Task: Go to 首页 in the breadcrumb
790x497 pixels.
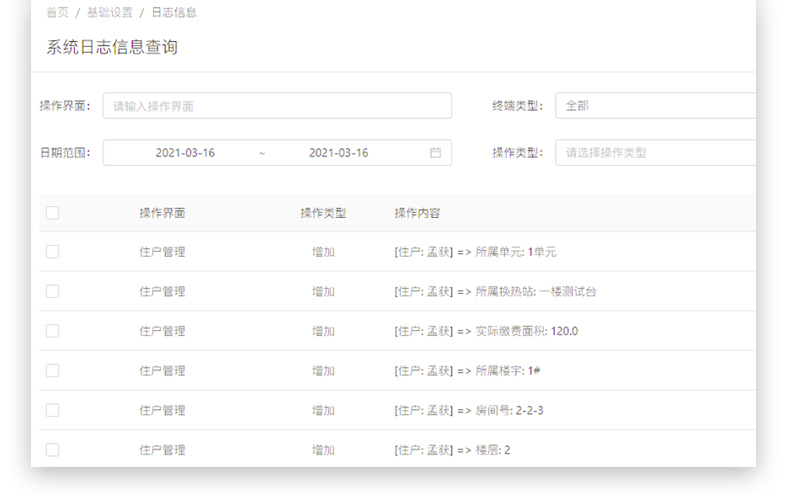Action: pyautogui.click(x=58, y=13)
